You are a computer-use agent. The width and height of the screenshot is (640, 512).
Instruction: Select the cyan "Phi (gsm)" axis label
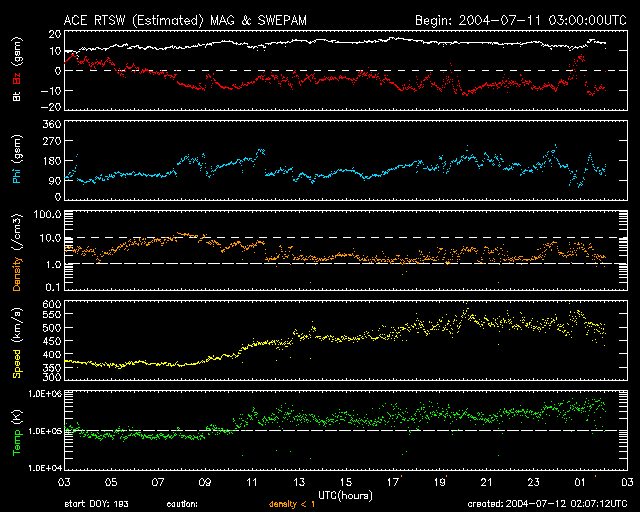(x=17, y=160)
